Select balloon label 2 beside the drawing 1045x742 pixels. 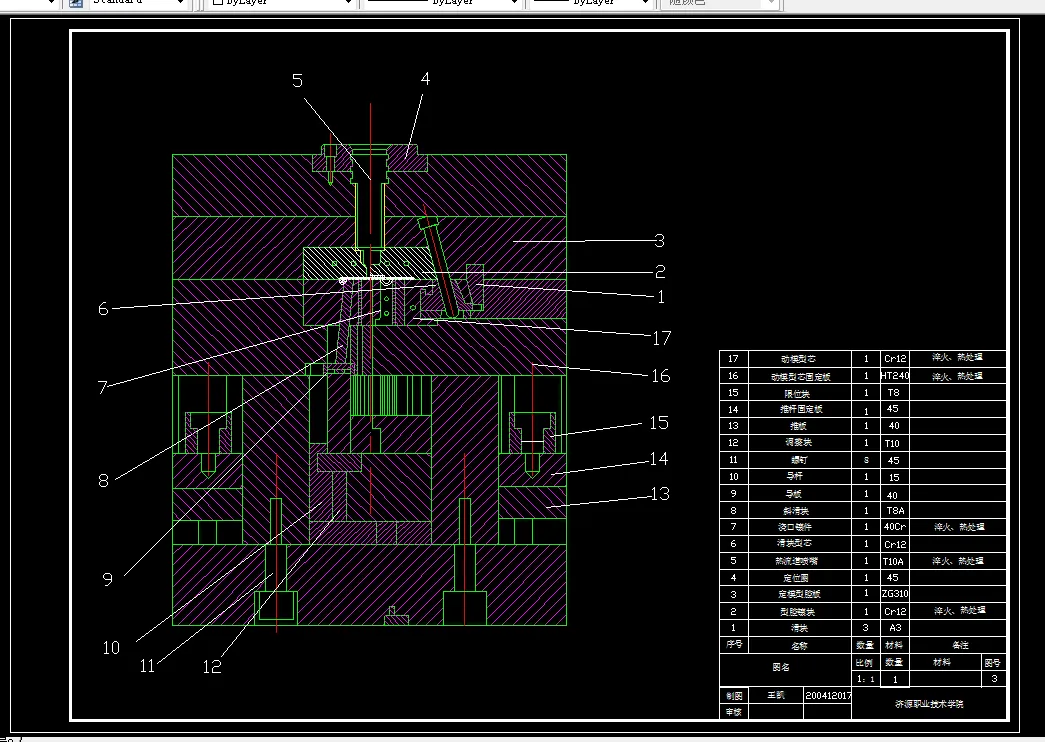[660, 271]
